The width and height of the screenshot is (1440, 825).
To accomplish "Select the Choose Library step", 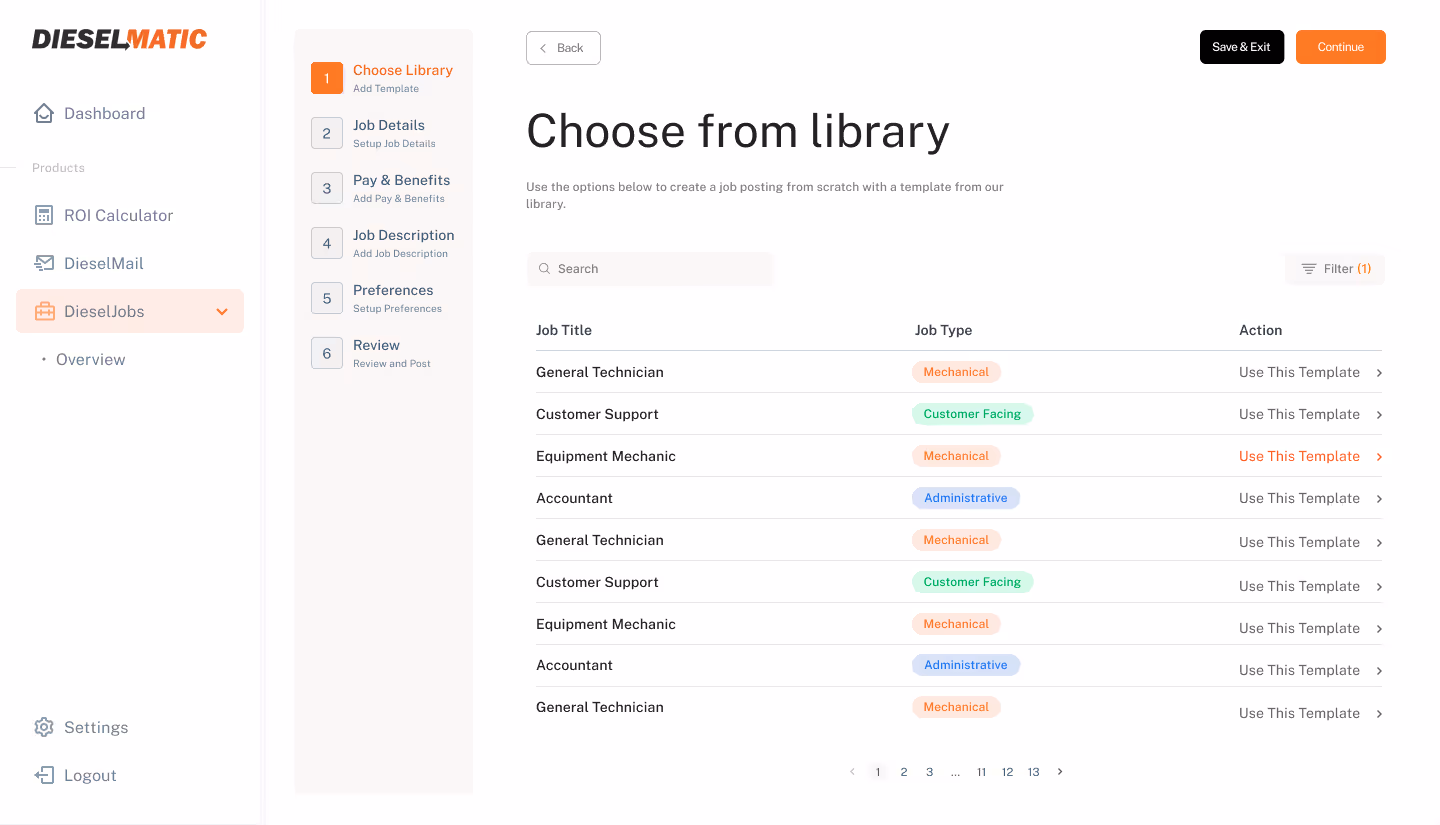I will coord(383,78).
